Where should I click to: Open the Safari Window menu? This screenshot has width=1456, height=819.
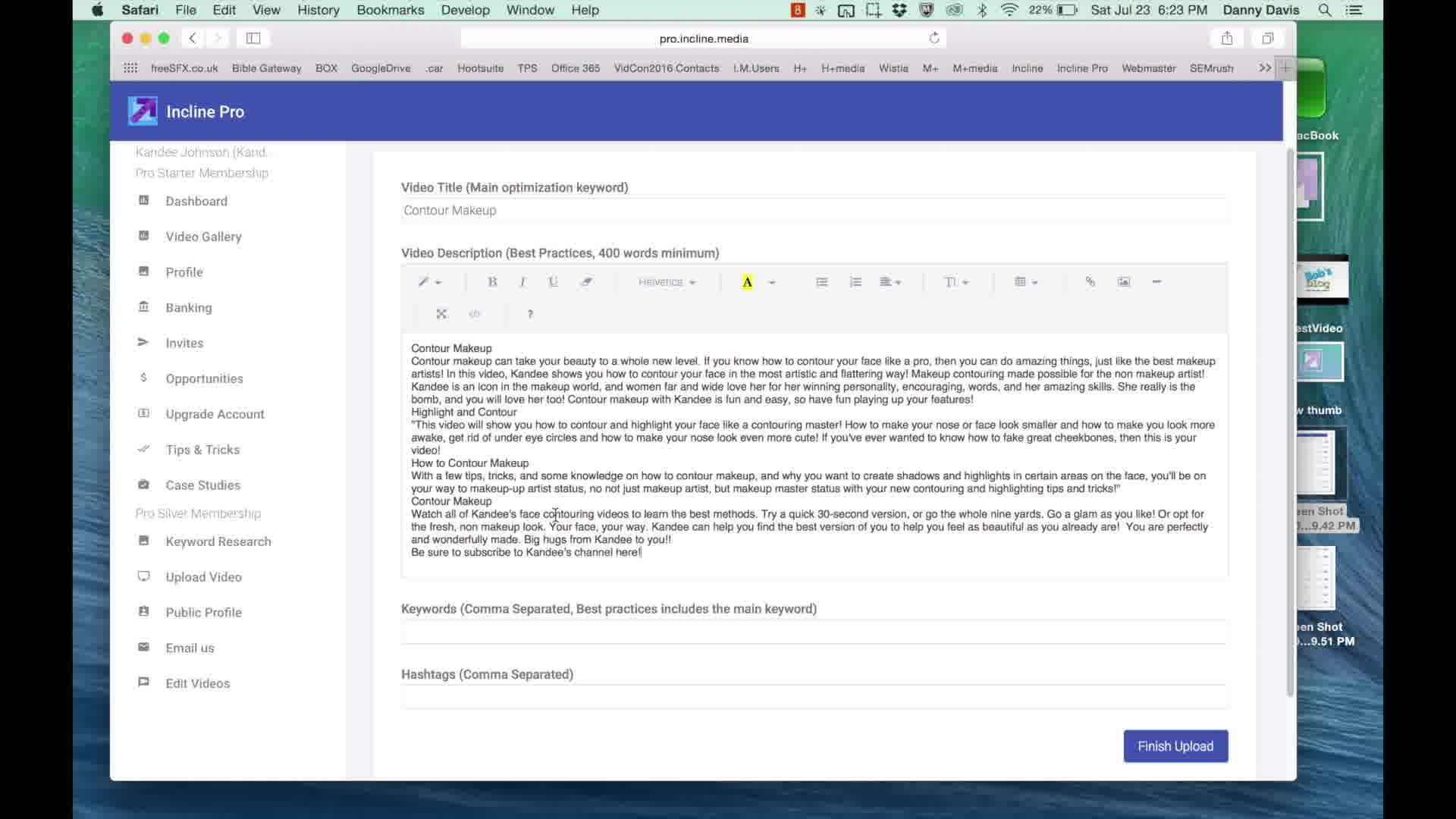point(530,10)
